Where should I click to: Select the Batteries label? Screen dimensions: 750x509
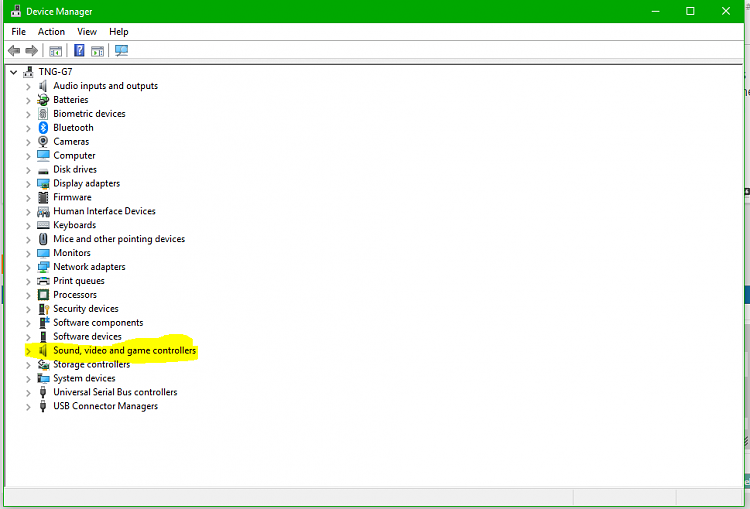[x=71, y=100]
